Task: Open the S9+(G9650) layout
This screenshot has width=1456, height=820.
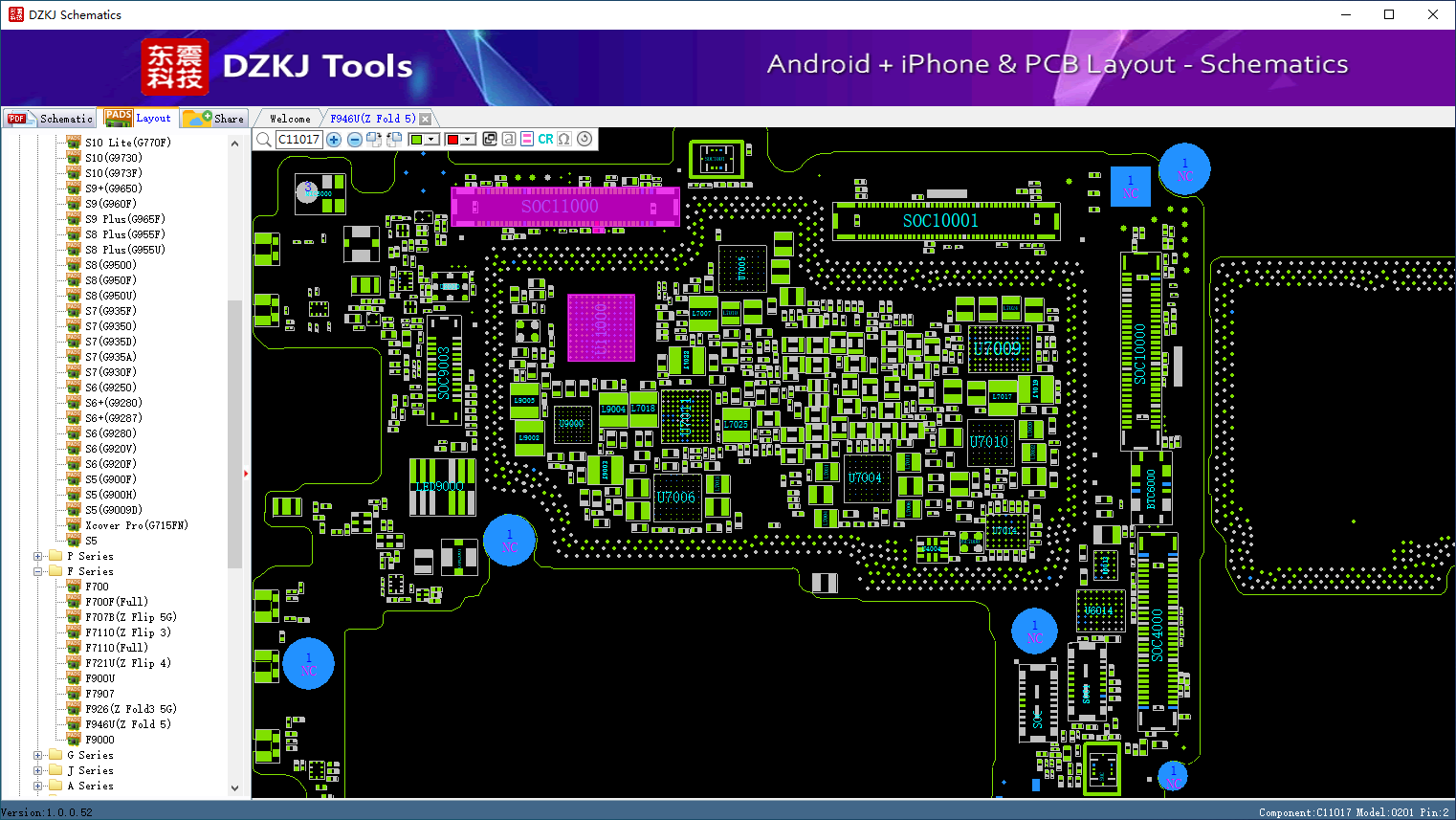Action: tap(113, 188)
